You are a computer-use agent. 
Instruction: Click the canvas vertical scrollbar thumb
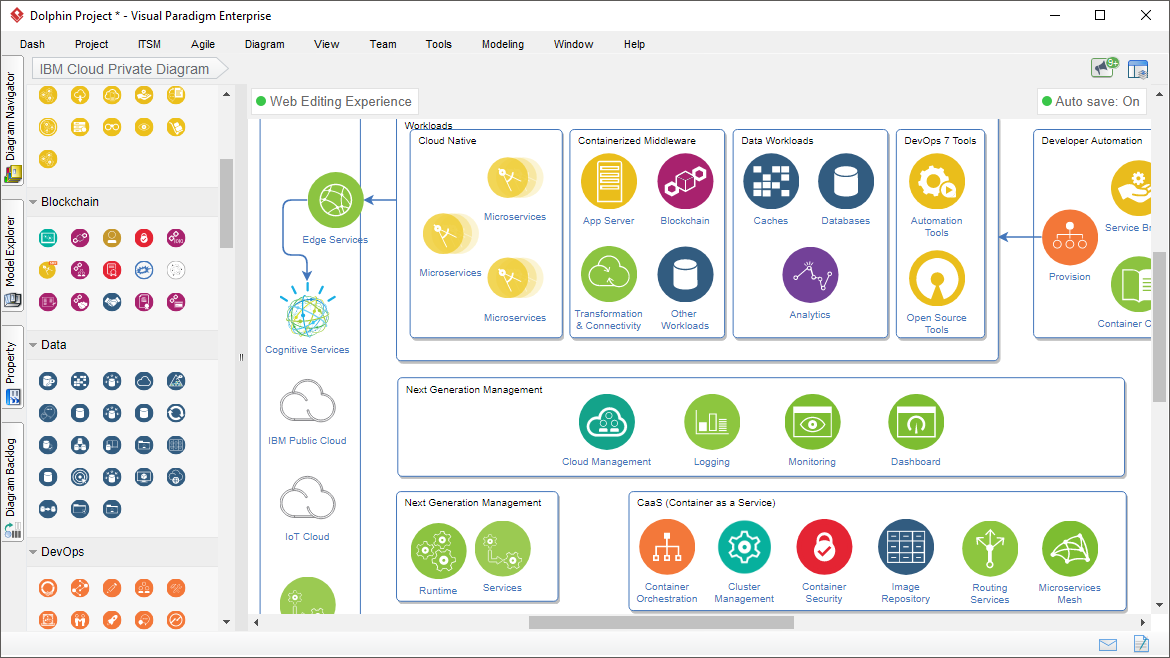(x=1159, y=327)
